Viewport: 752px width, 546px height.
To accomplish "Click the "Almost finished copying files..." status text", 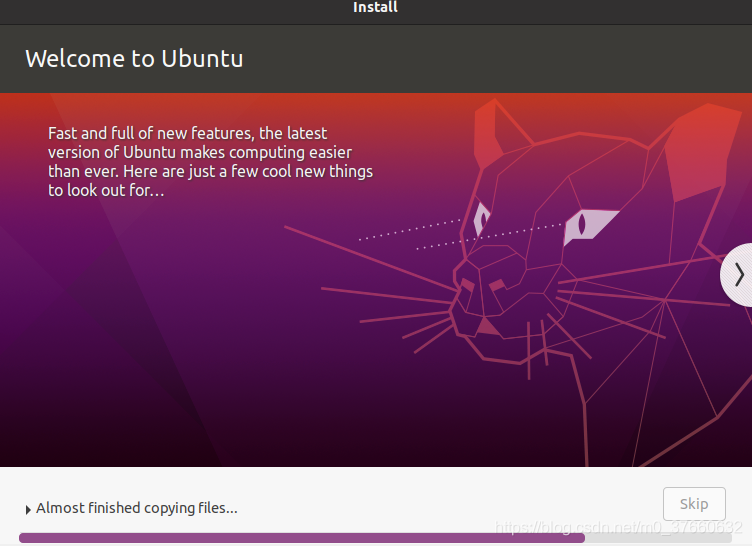I will (137, 508).
